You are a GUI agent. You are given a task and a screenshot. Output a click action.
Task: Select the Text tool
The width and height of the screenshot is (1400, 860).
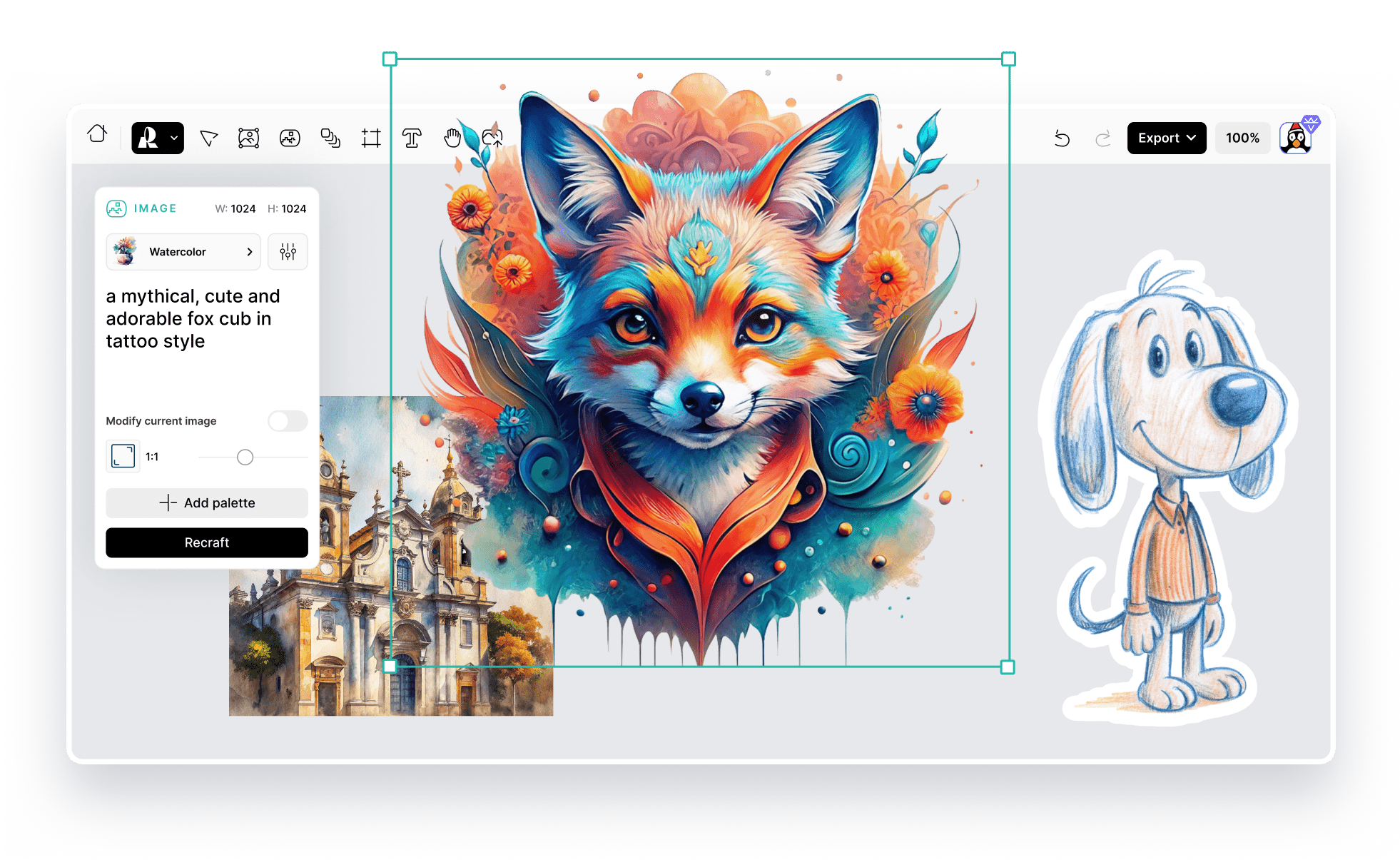coord(412,138)
